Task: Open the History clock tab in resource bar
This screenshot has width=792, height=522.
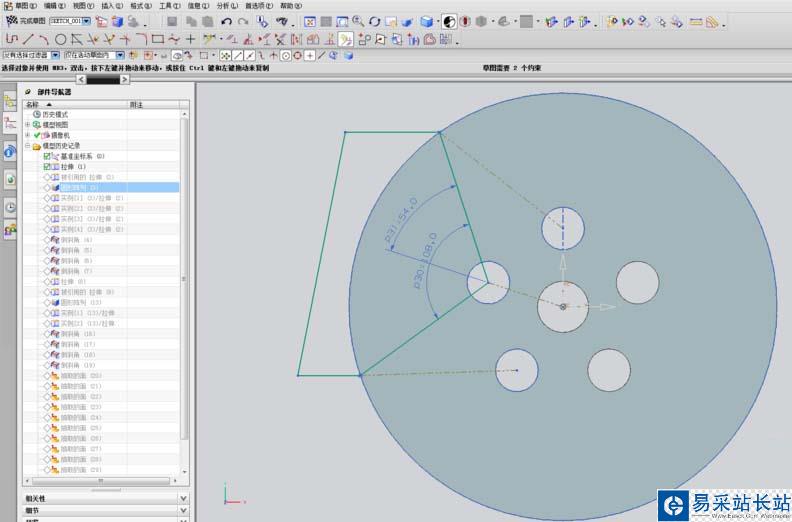Action: [x=10, y=207]
